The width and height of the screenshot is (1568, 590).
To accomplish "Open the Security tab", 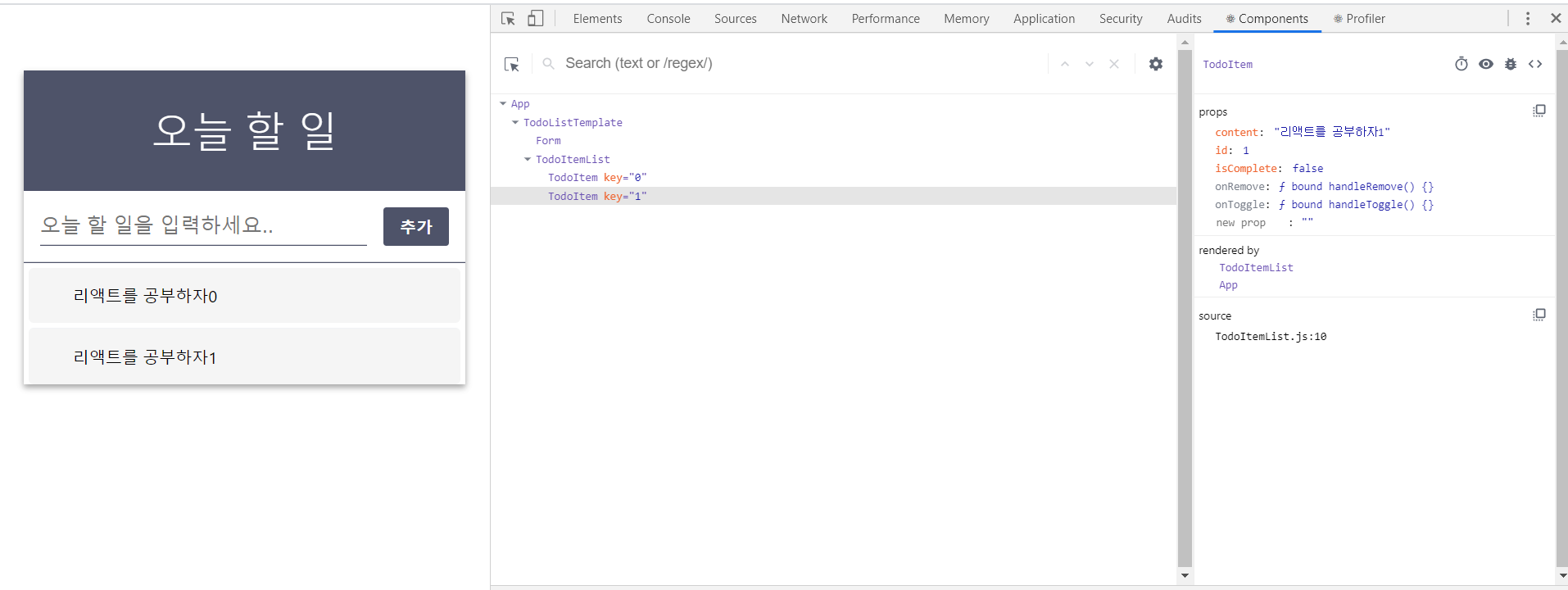I will pos(1121,19).
